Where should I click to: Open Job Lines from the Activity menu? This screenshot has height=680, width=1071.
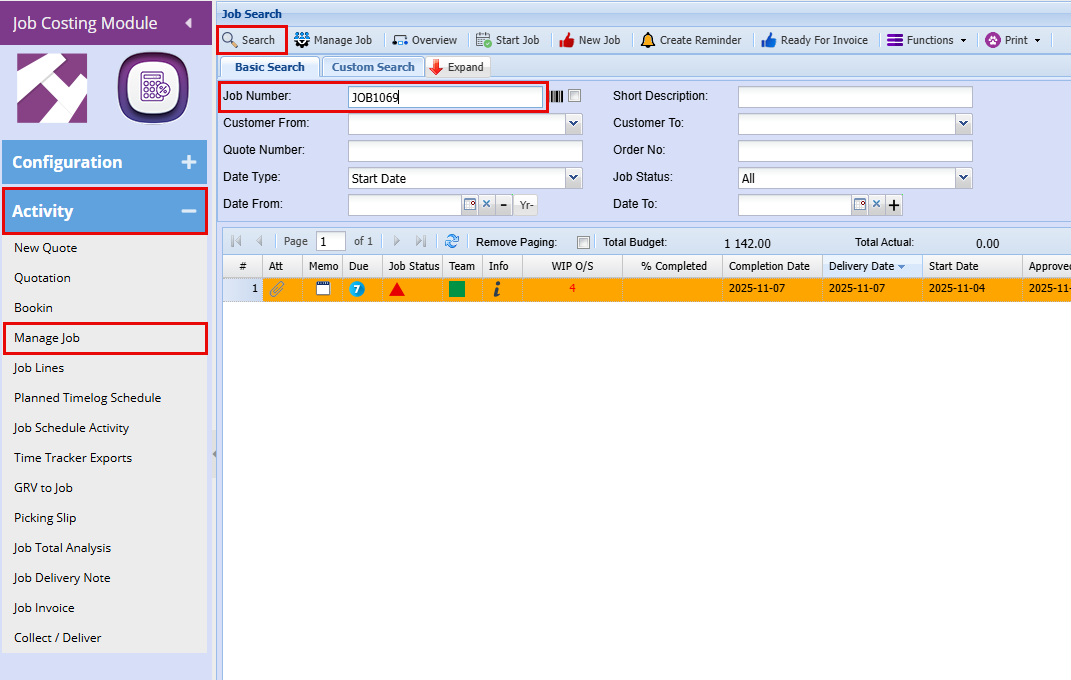pos(39,368)
